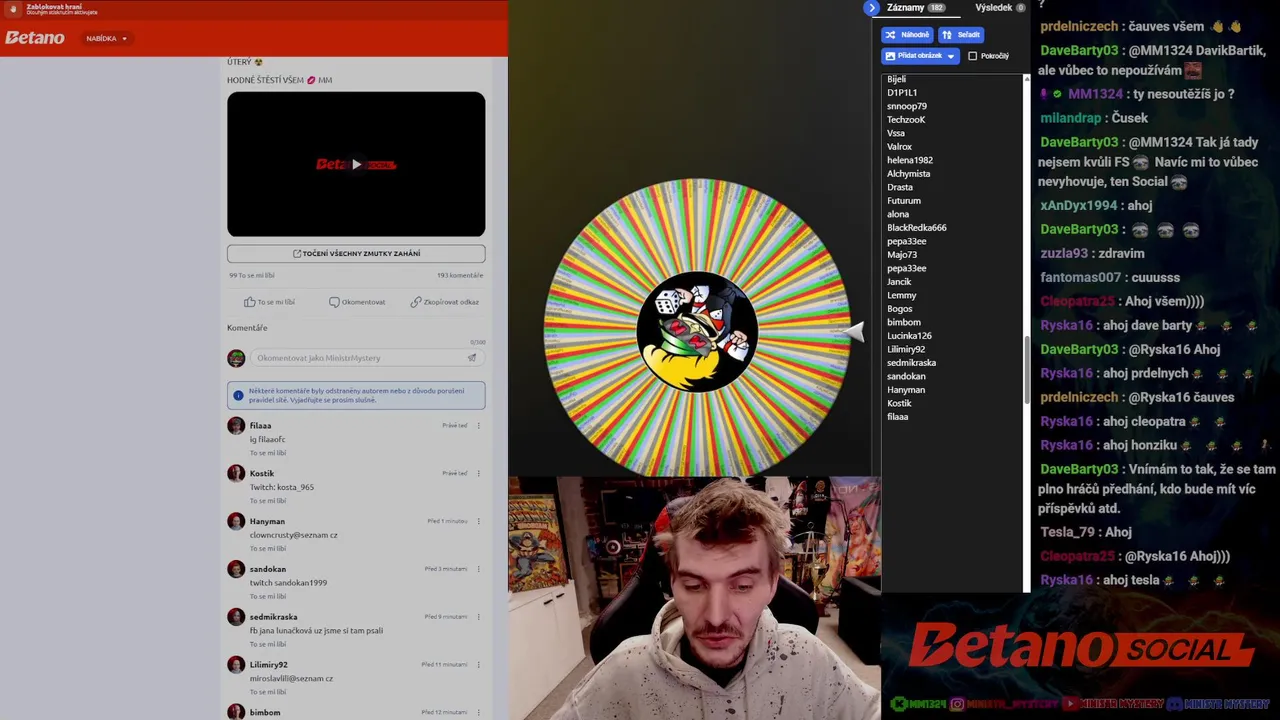Click Kostik's comment avatar
This screenshot has width=1280, height=720.
click(236, 474)
